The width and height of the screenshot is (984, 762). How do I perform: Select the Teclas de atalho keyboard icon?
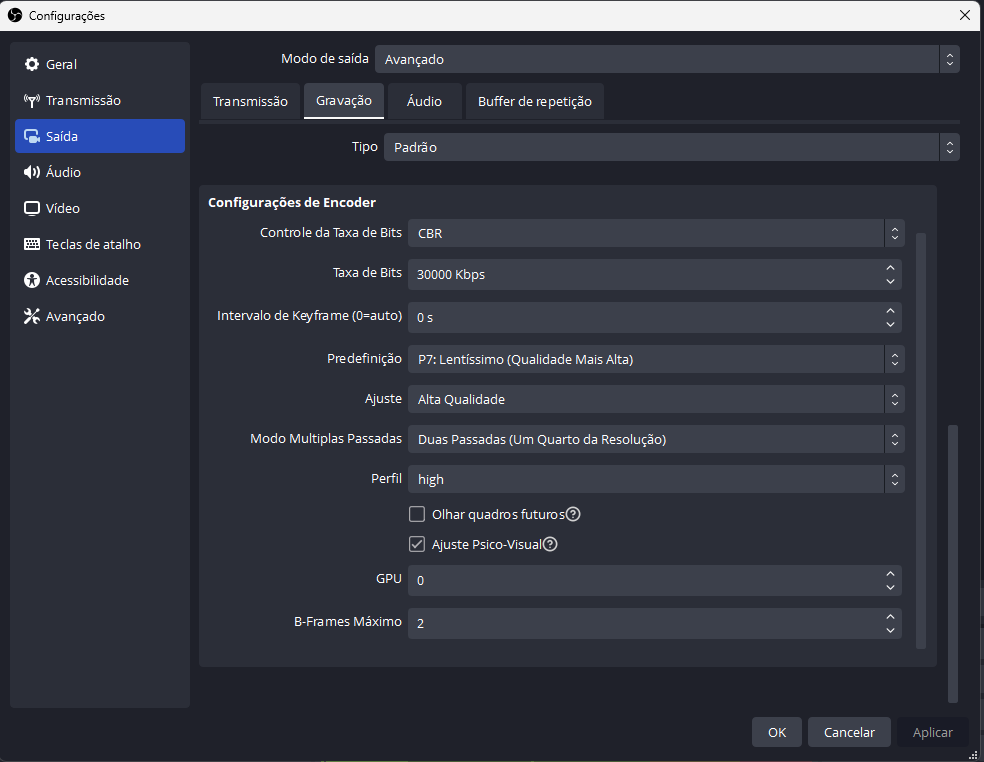(31, 244)
